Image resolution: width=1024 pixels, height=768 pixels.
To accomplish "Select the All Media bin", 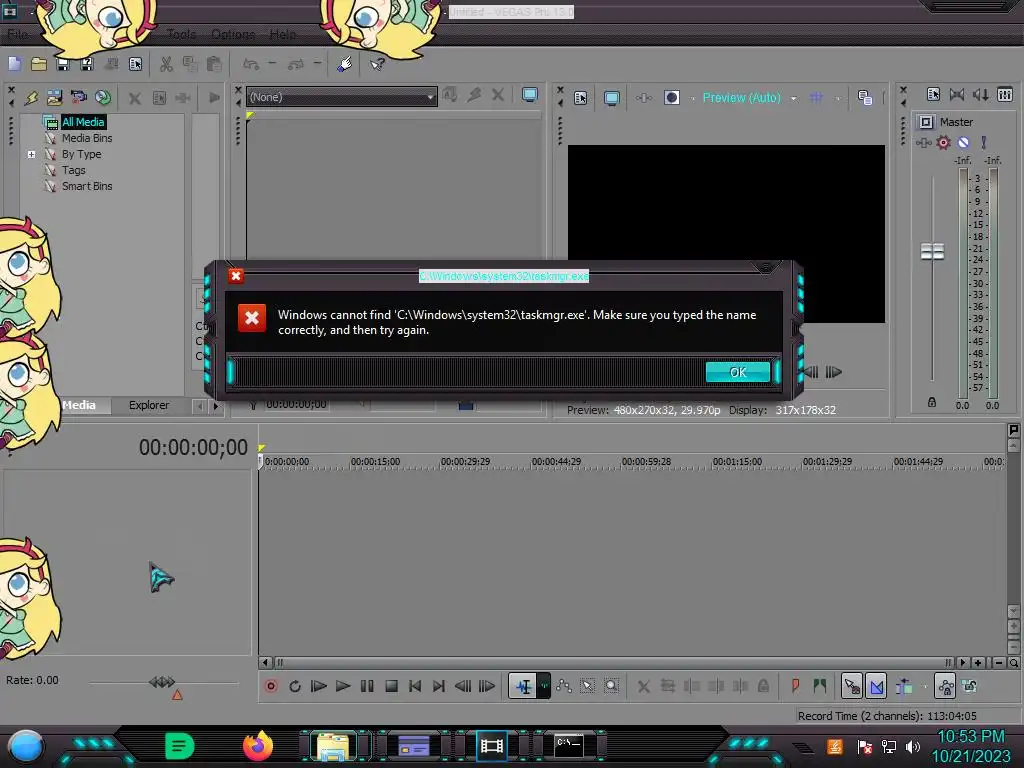I will (x=82, y=122).
